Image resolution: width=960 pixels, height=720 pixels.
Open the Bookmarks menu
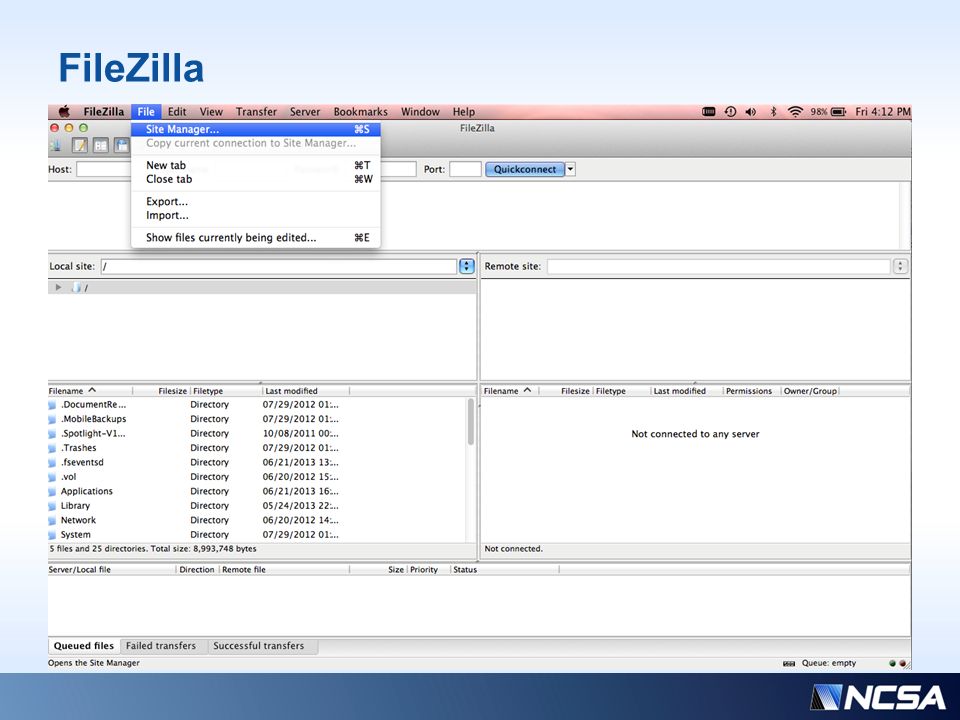pos(361,111)
